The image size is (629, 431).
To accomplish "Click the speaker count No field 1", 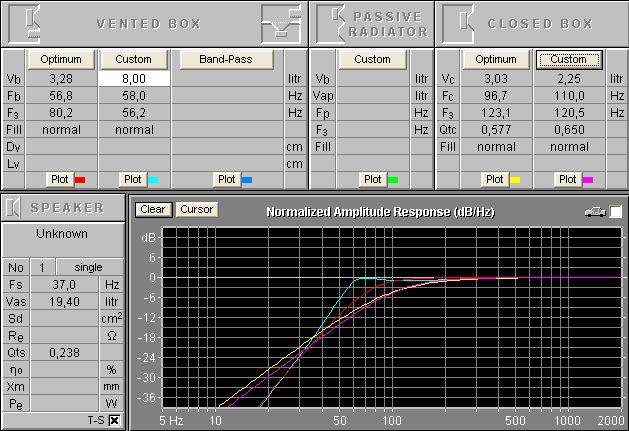I will coord(42,267).
